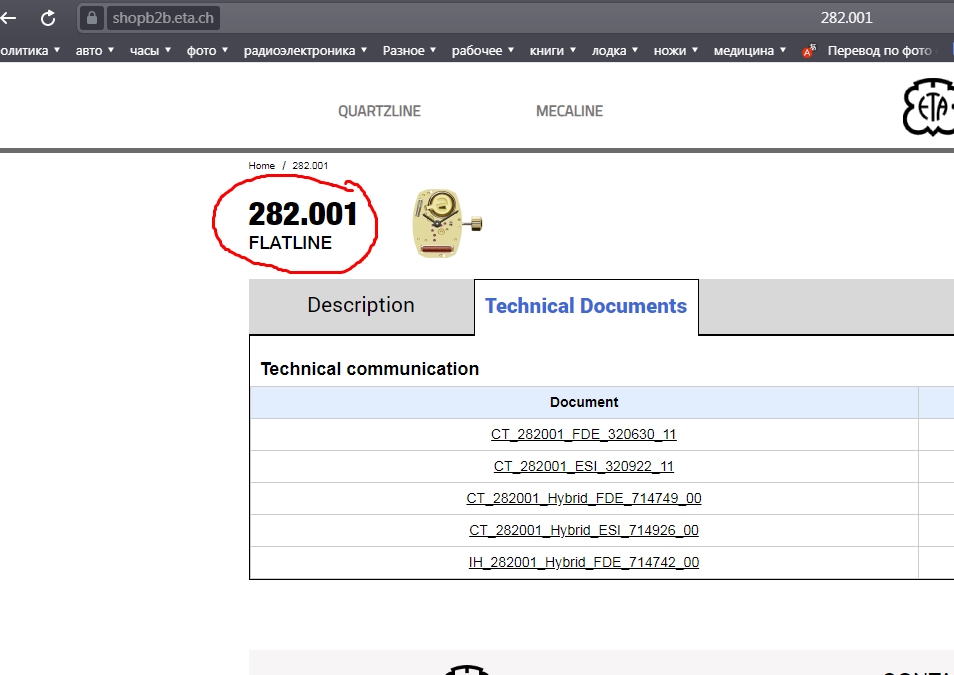Switch to the Description tab
This screenshot has width=954, height=675.
(360, 306)
